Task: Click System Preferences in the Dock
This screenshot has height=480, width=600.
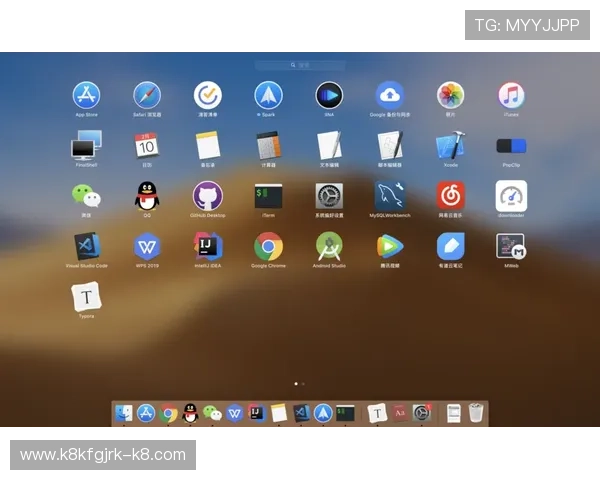Action: point(422,413)
